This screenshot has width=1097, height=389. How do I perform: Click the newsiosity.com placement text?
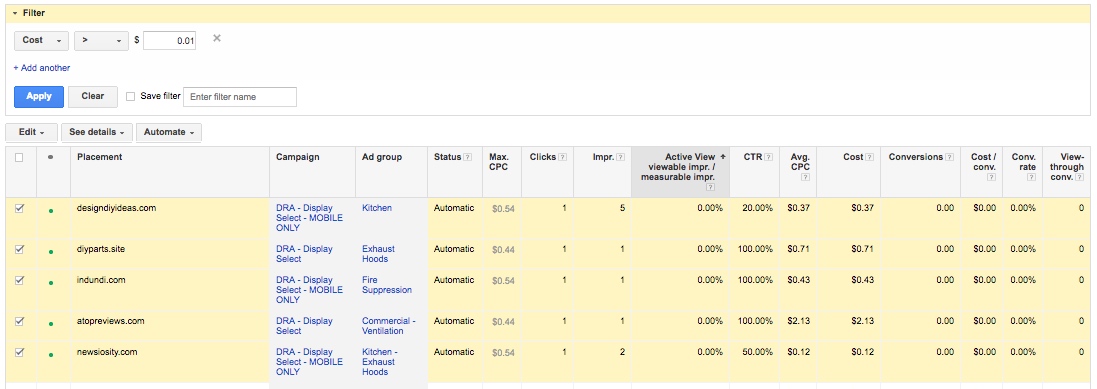(x=107, y=352)
